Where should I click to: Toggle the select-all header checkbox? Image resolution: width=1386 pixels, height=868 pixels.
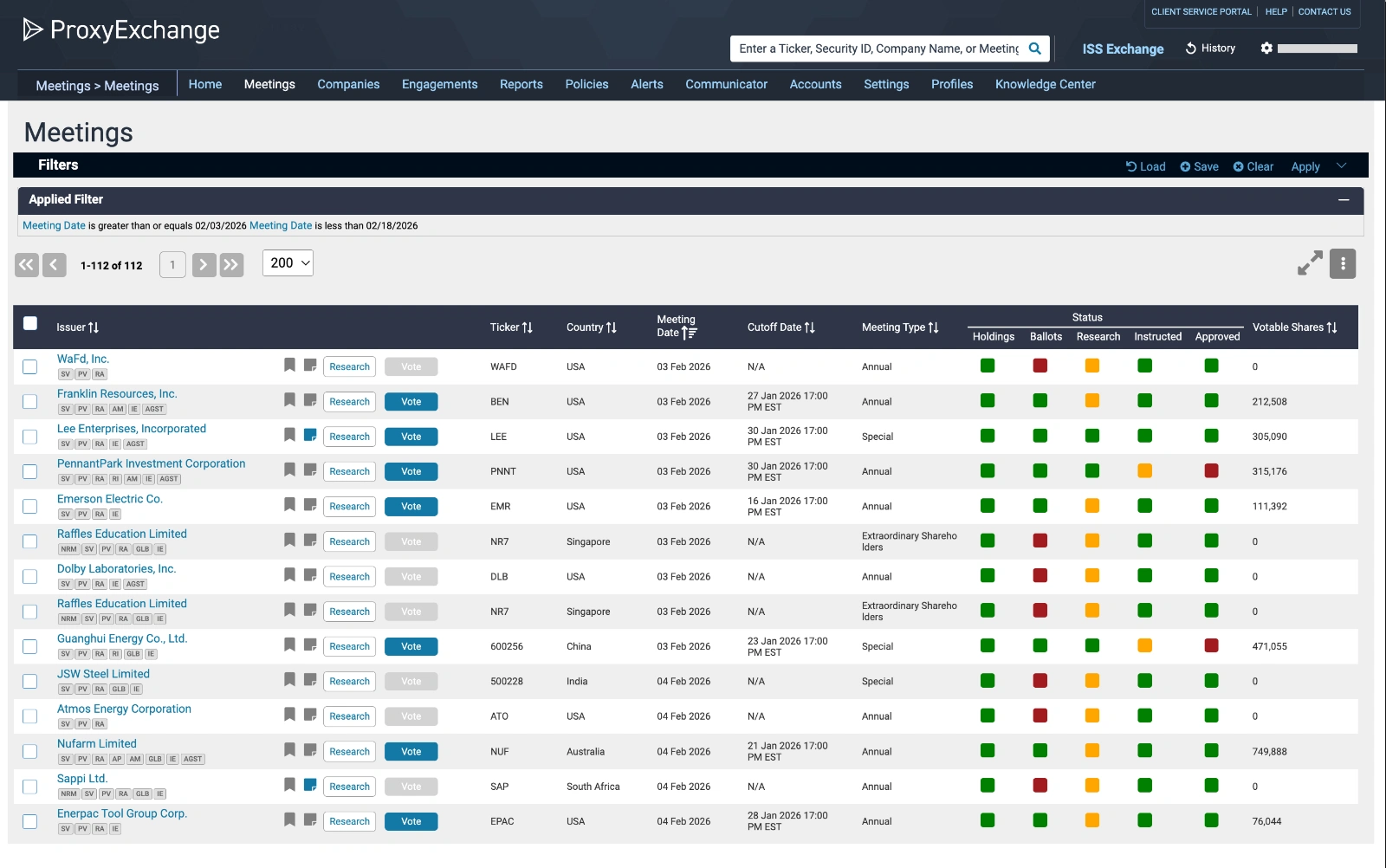(x=30, y=323)
